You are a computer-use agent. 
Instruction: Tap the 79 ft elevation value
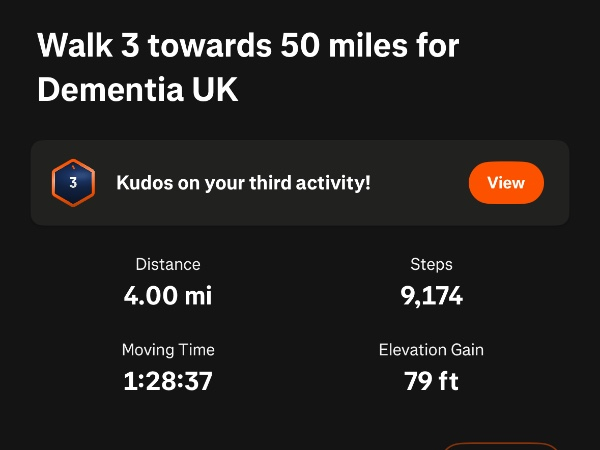coord(431,381)
